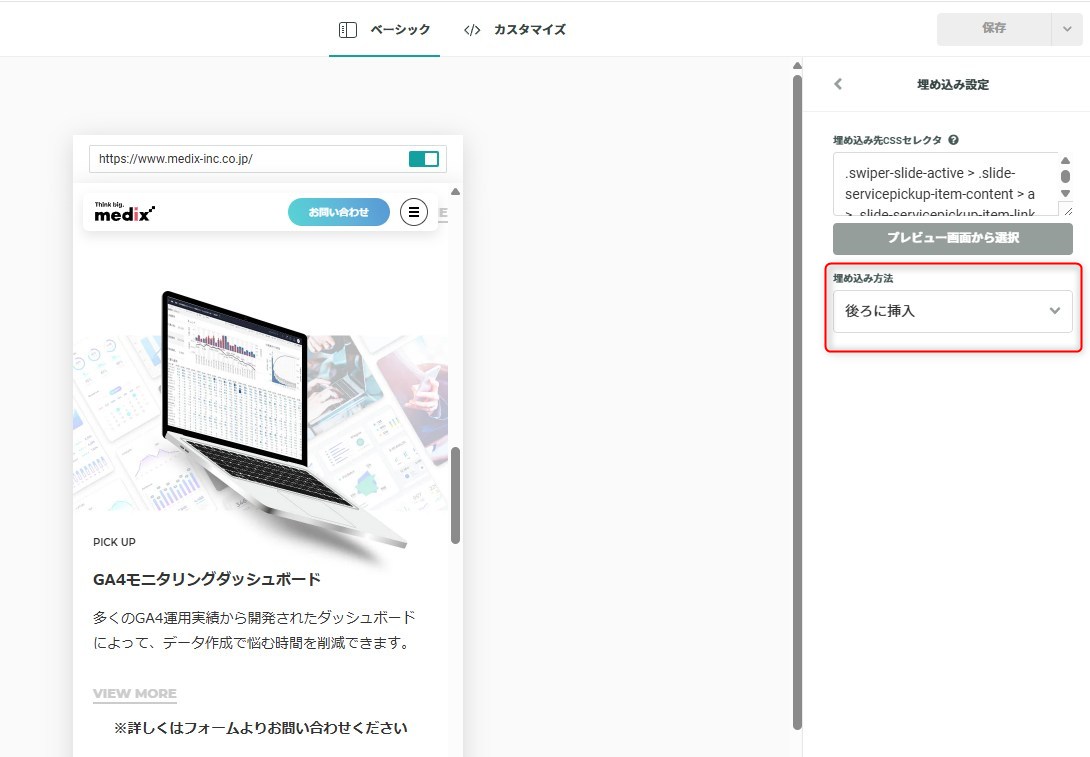Expand the arrow next to 保存 button

1066,30
